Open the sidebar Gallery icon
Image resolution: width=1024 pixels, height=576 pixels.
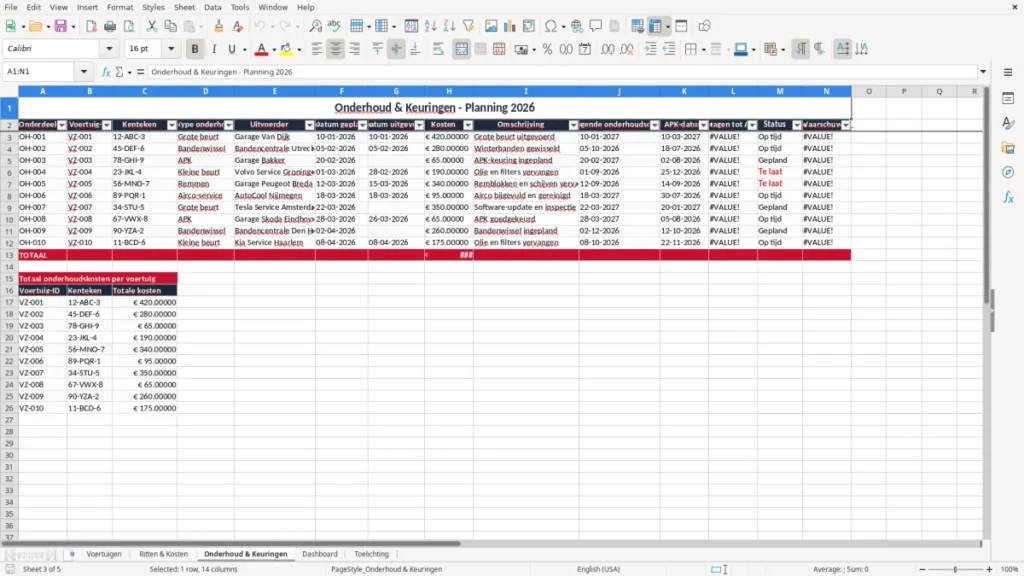[x=1008, y=148]
